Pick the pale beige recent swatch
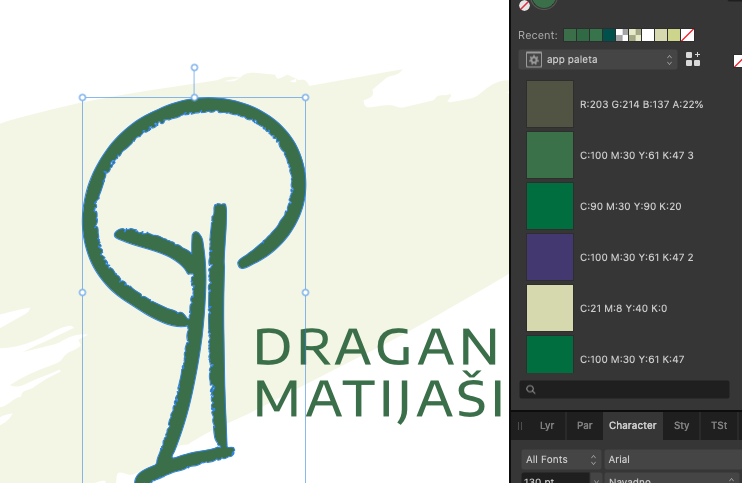 coord(661,35)
